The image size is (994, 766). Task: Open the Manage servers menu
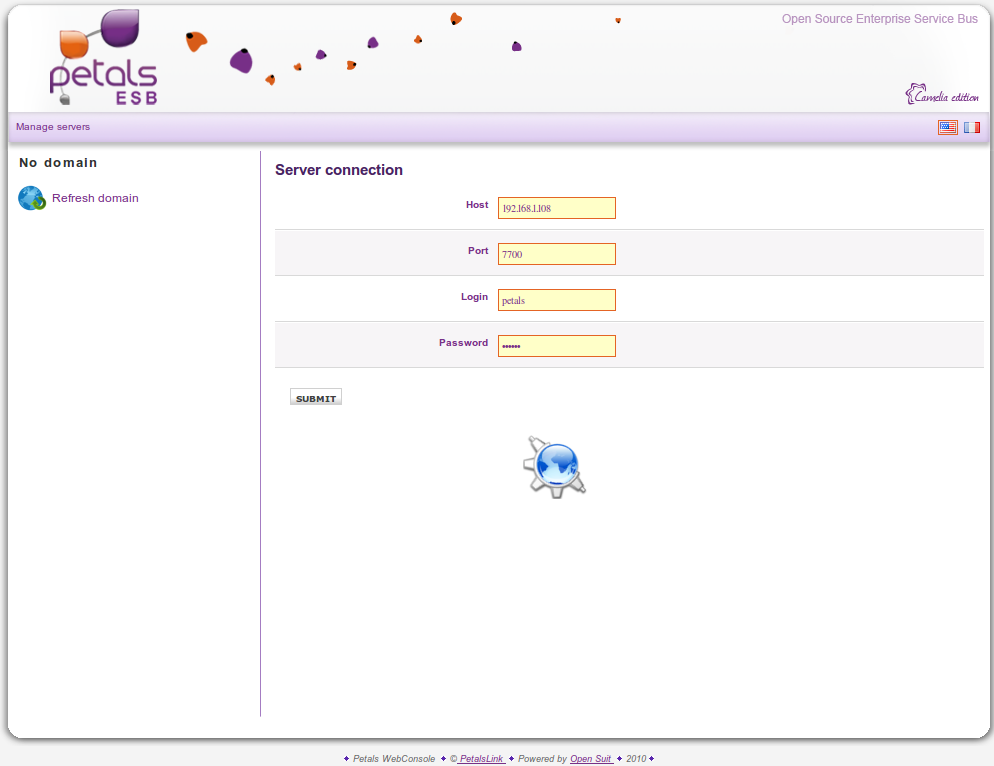click(x=53, y=127)
